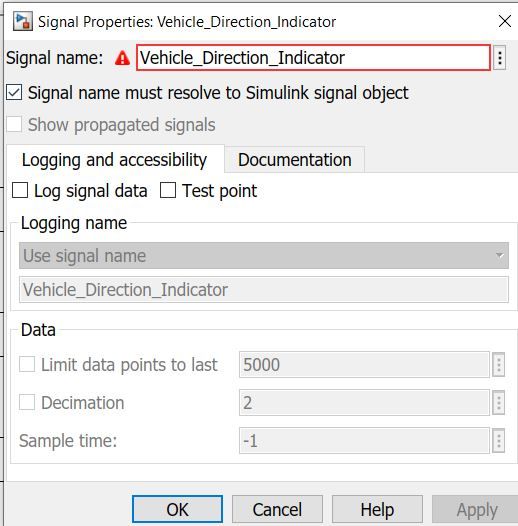Open Help for signal properties
This screenshot has height=526, width=518.
pyautogui.click(x=377, y=509)
